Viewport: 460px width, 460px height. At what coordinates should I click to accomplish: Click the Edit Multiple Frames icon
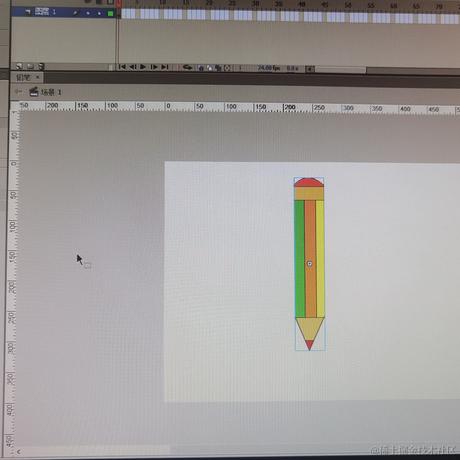[x=218, y=68]
